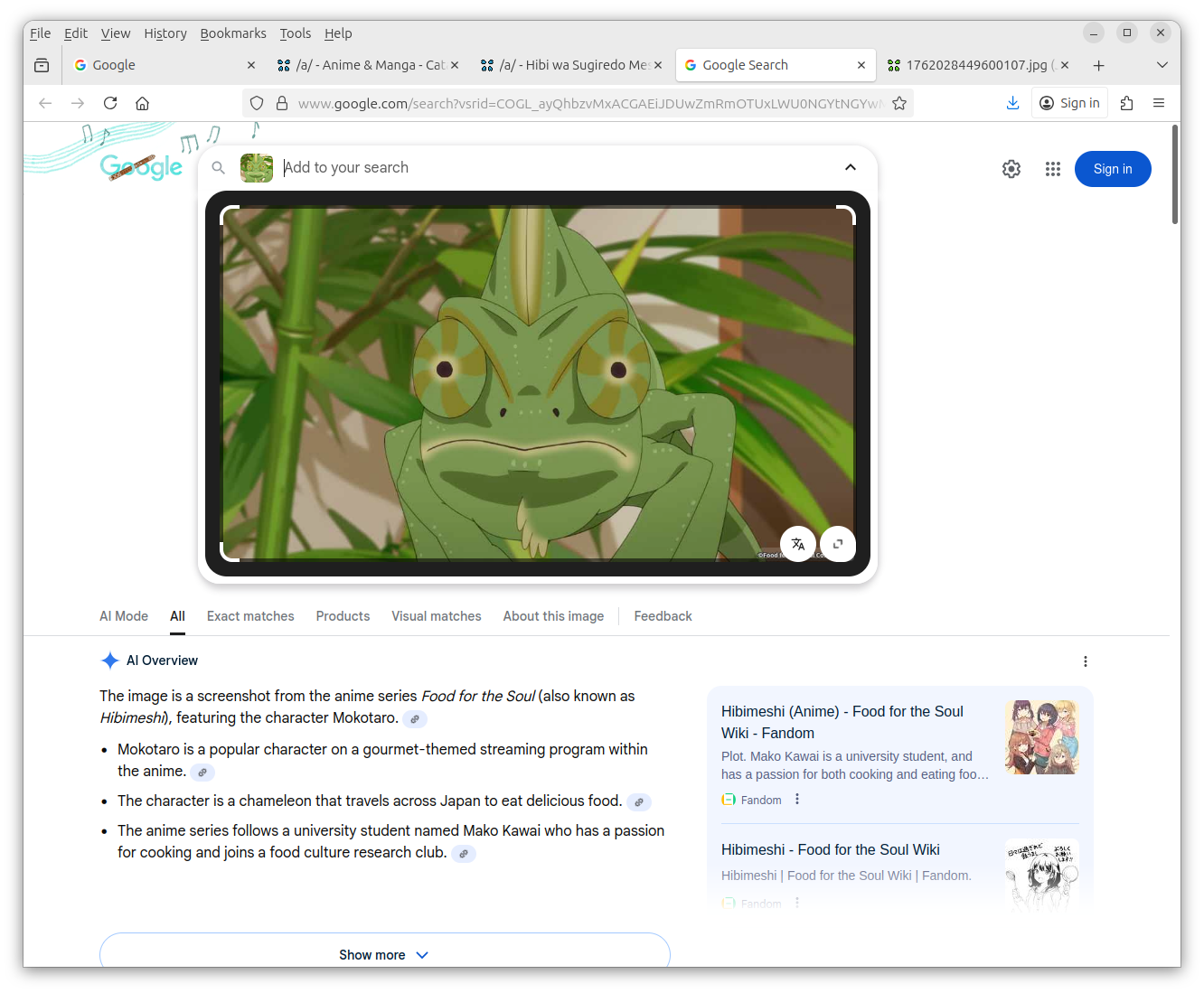The height and width of the screenshot is (993, 1204).
Task: Select the About this image tab
Action: (x=553, y=616)
